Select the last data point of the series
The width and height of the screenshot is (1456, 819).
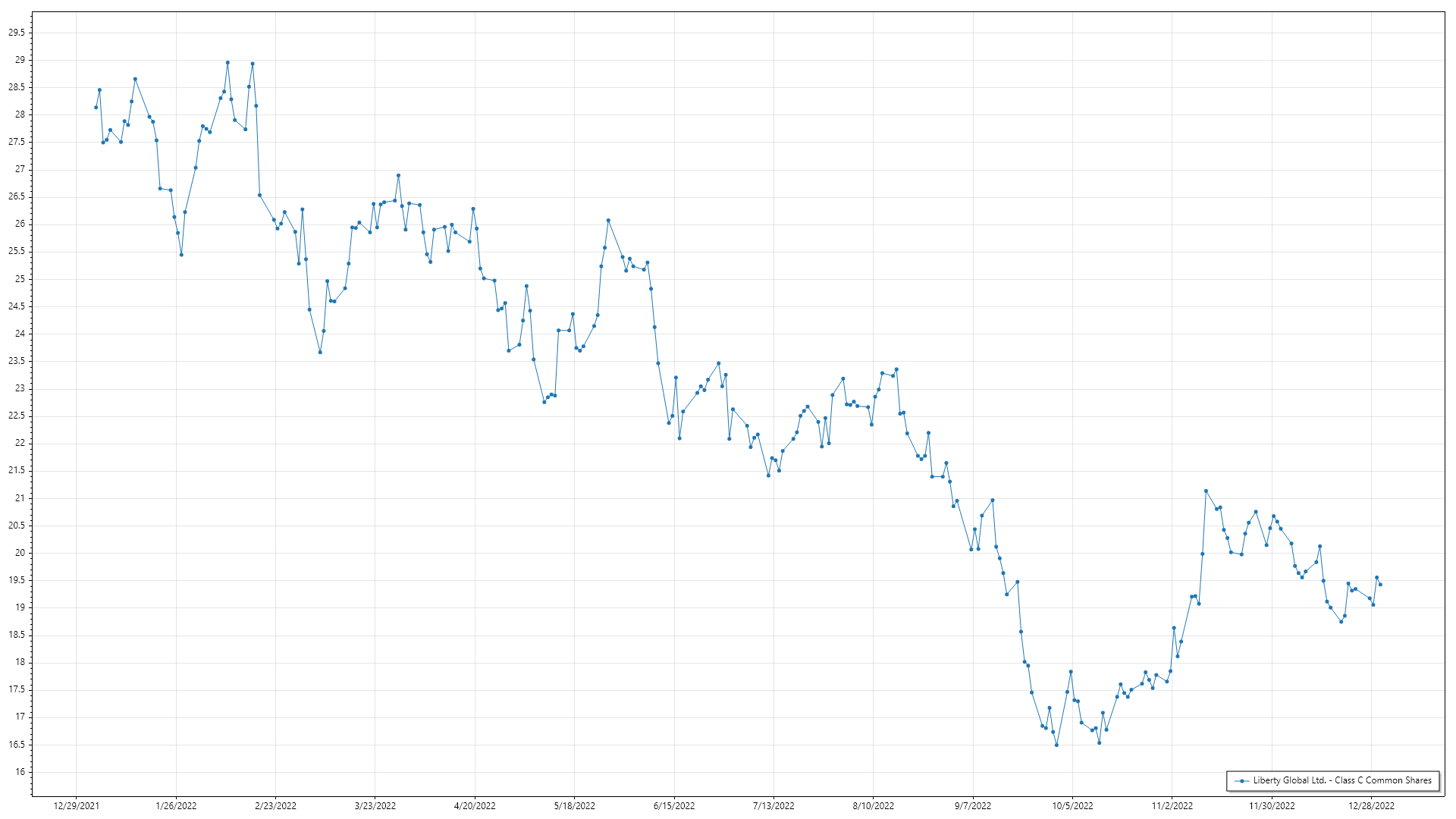pyautogui.click(x=1380, y=585)
